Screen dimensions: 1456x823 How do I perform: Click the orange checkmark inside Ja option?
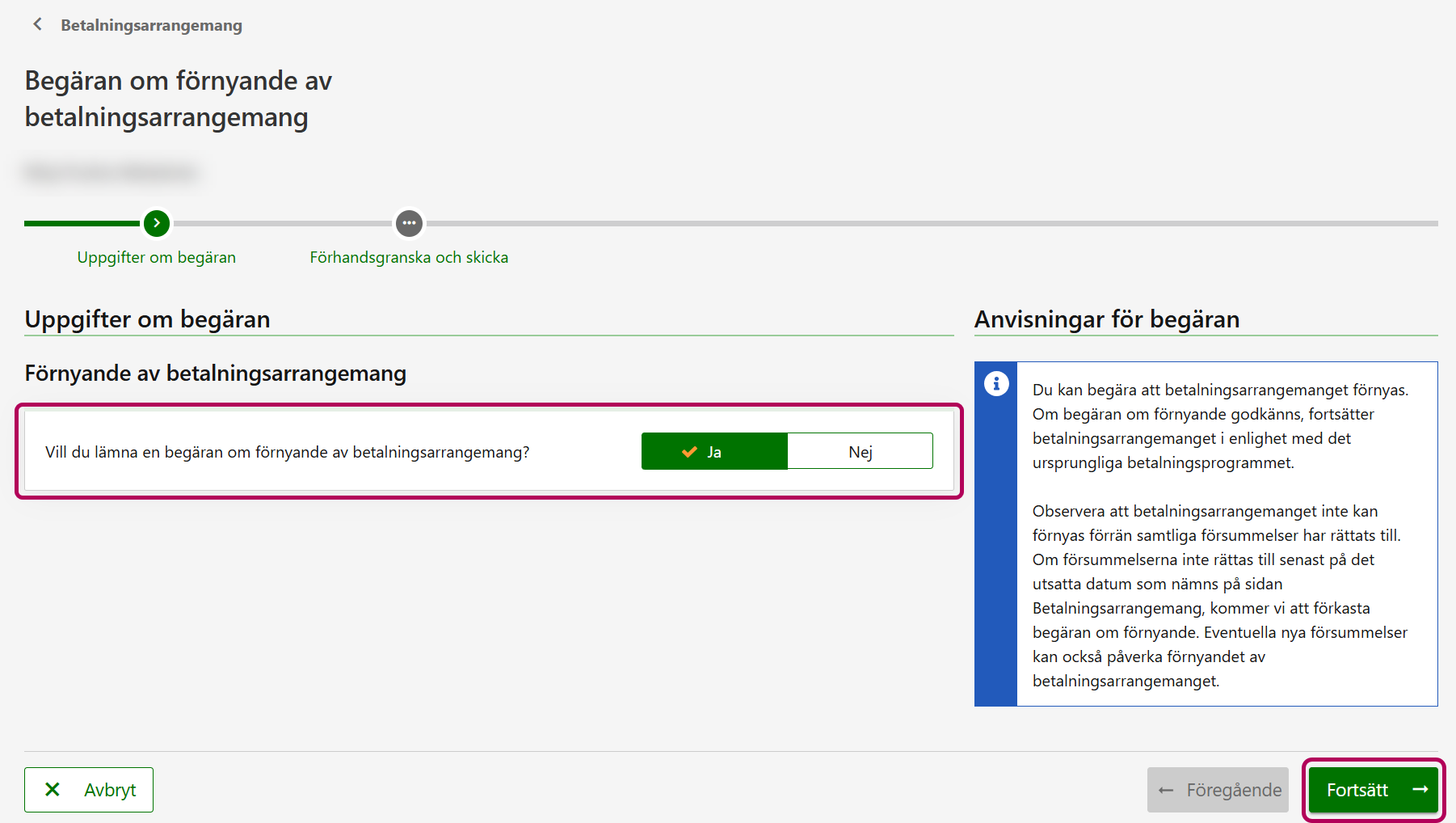click(x=689, y=452)
